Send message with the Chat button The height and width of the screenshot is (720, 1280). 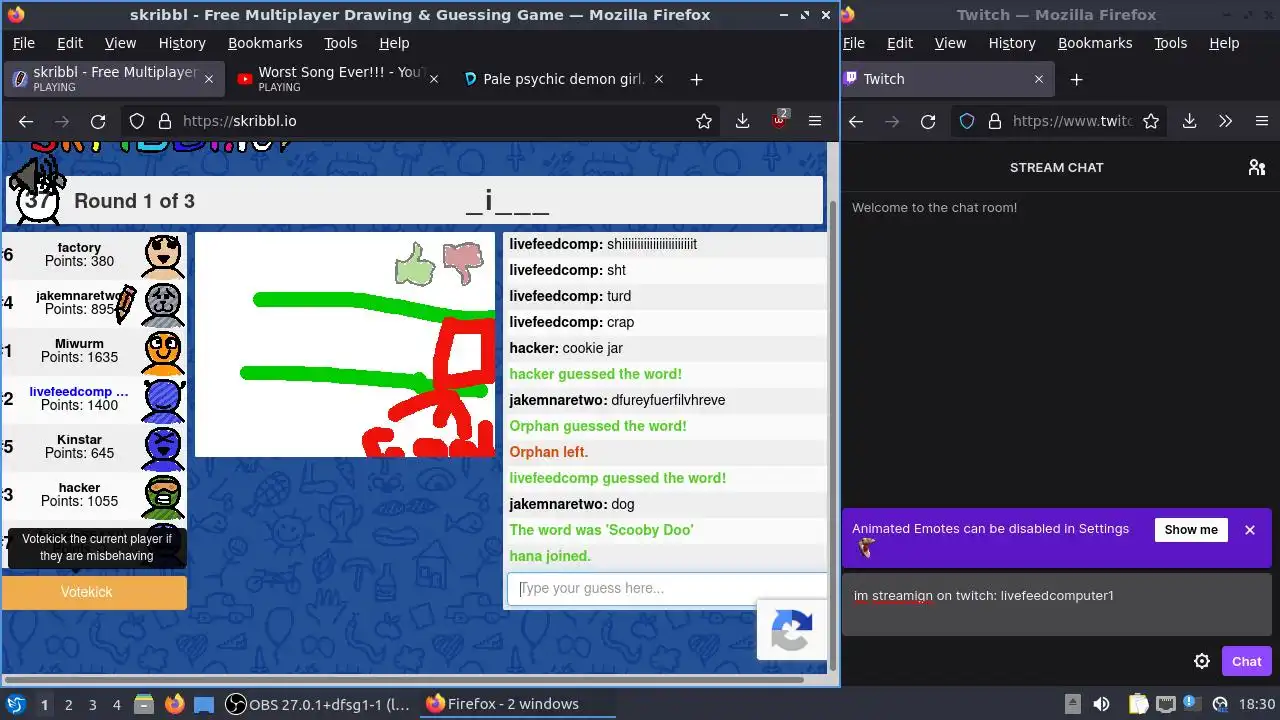(1246, 661)
